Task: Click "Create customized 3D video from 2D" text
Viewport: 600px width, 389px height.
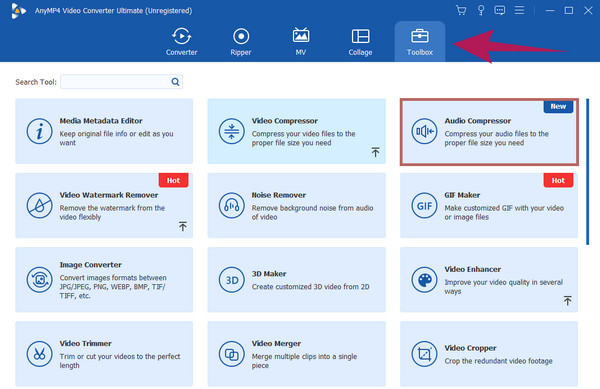Action: point(310,286)
